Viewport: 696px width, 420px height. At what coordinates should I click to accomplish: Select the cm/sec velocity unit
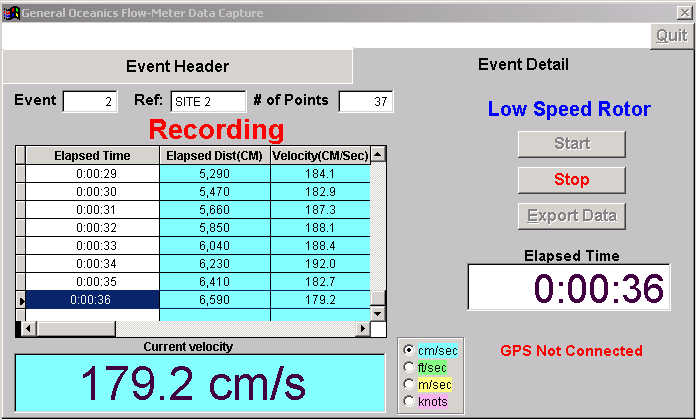(x=408, y=351)
